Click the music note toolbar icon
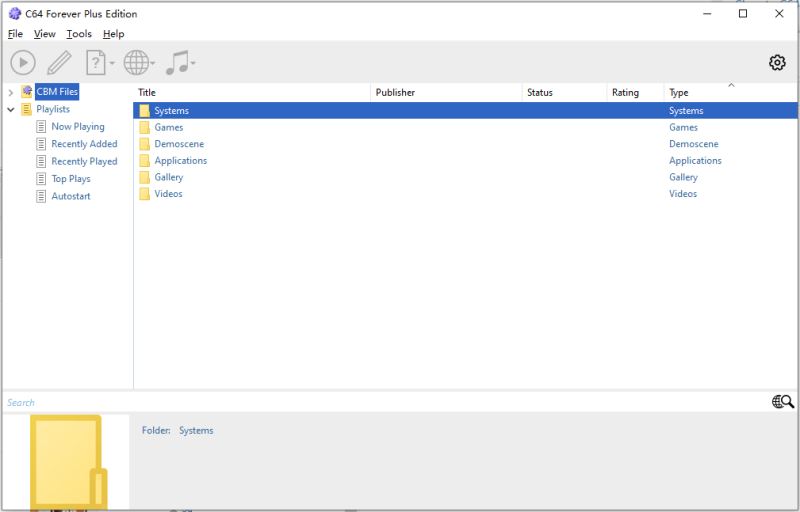The height and width of the screenshot is (512, 800). click(177, 63)
